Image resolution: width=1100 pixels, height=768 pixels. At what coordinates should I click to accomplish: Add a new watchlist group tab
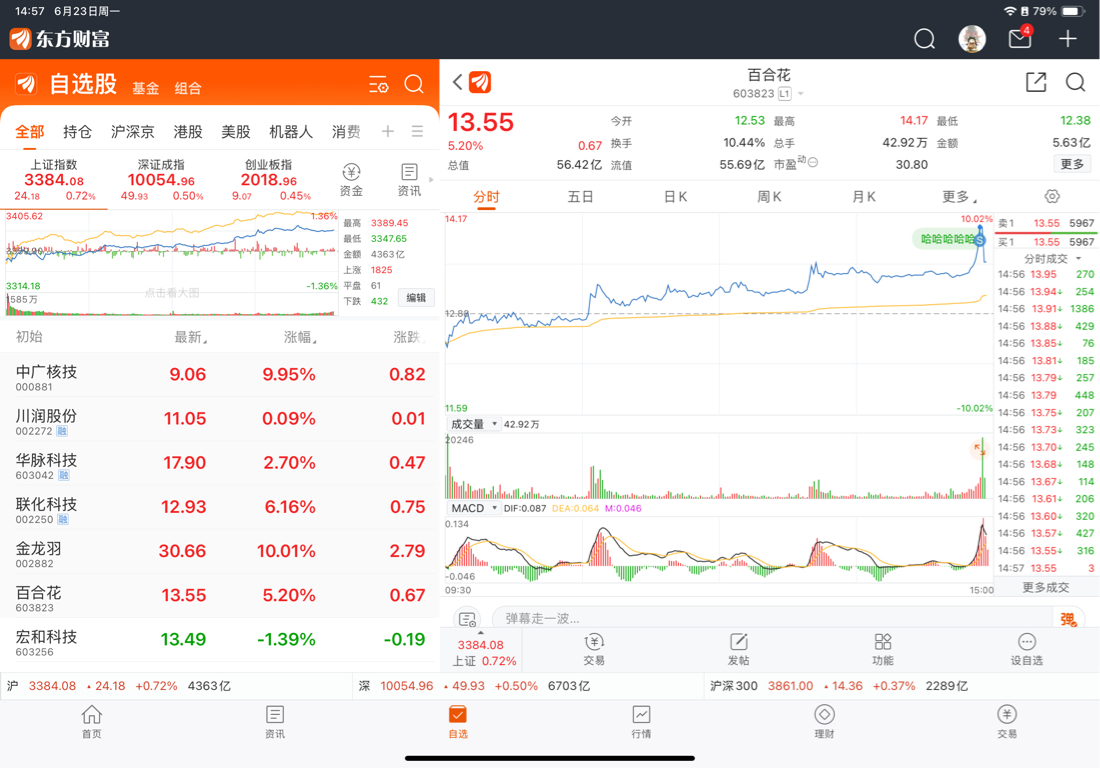387,131
